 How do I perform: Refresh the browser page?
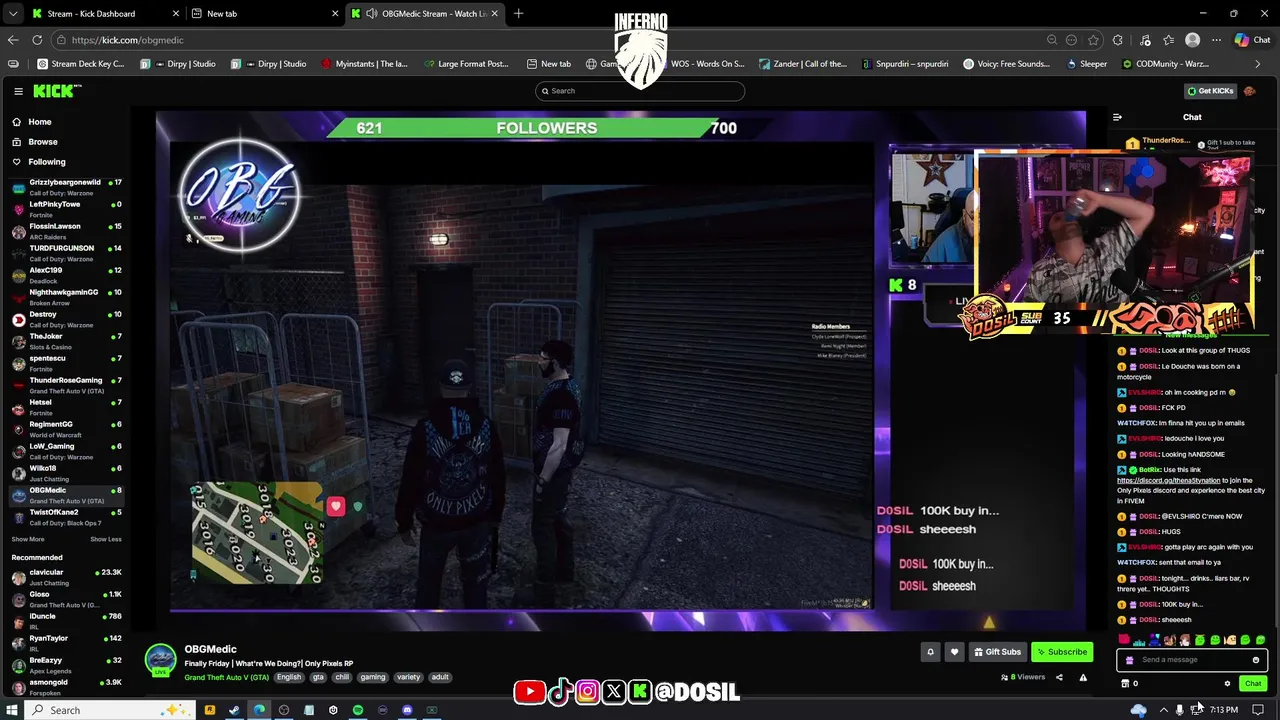(37, 40)
